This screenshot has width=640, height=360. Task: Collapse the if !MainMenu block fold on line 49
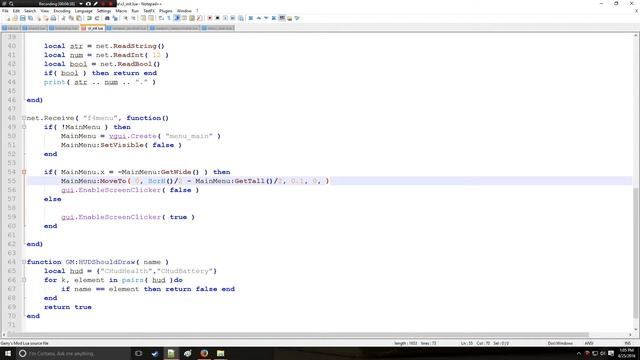point(24,127)
